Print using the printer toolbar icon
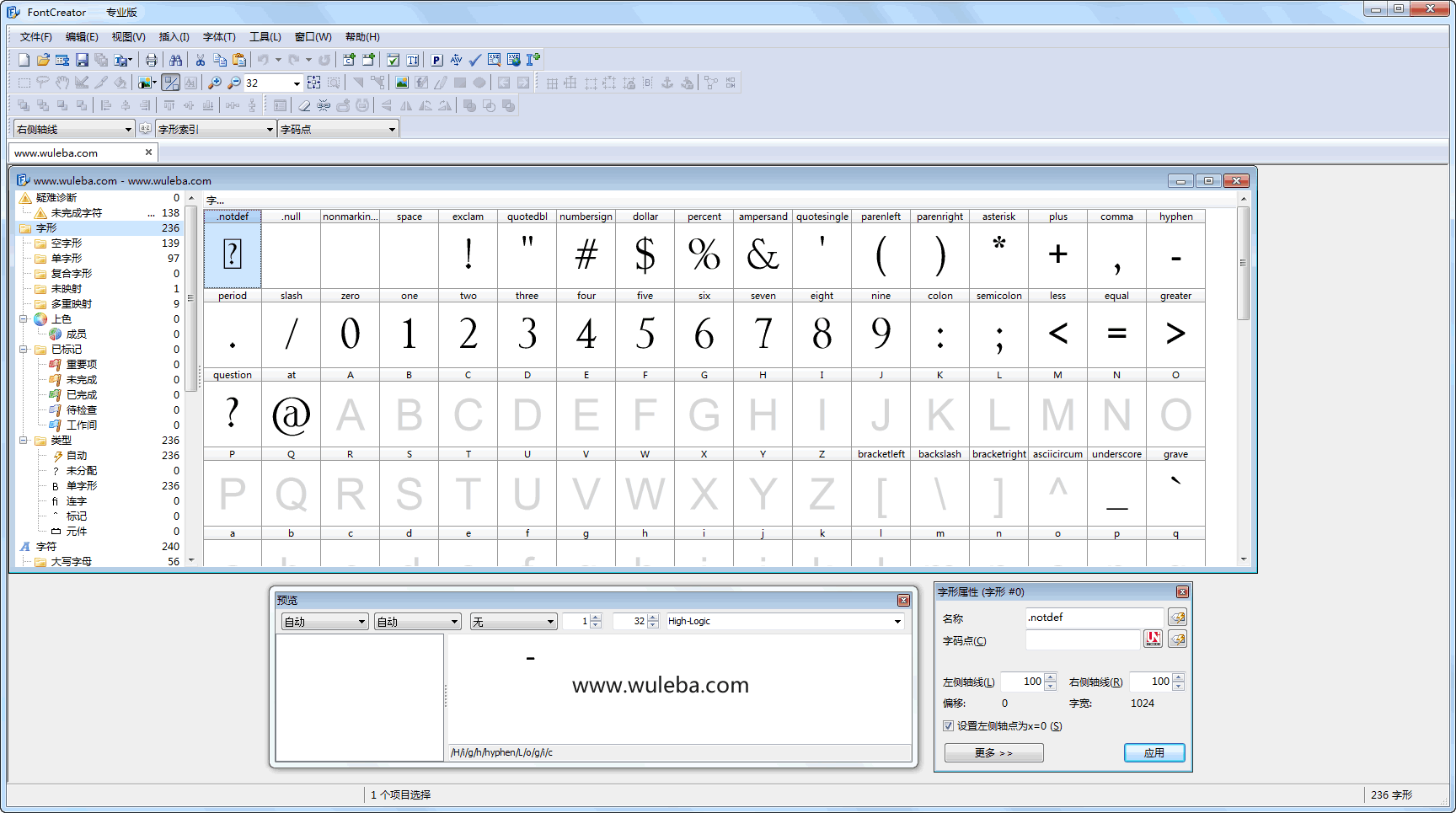Screen dimensions: 1456x813 click(x=151, y=60)
